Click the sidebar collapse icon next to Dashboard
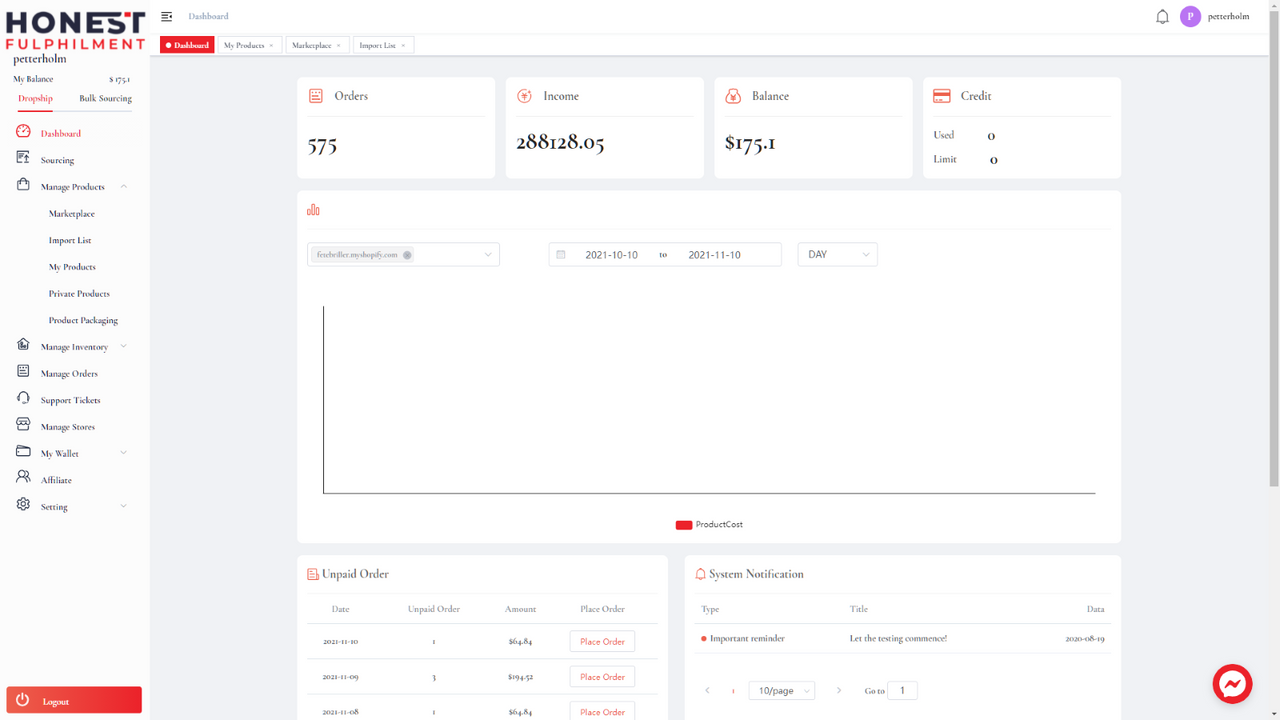Screen dimensions: 1280x720 click(x=166, y=16)
